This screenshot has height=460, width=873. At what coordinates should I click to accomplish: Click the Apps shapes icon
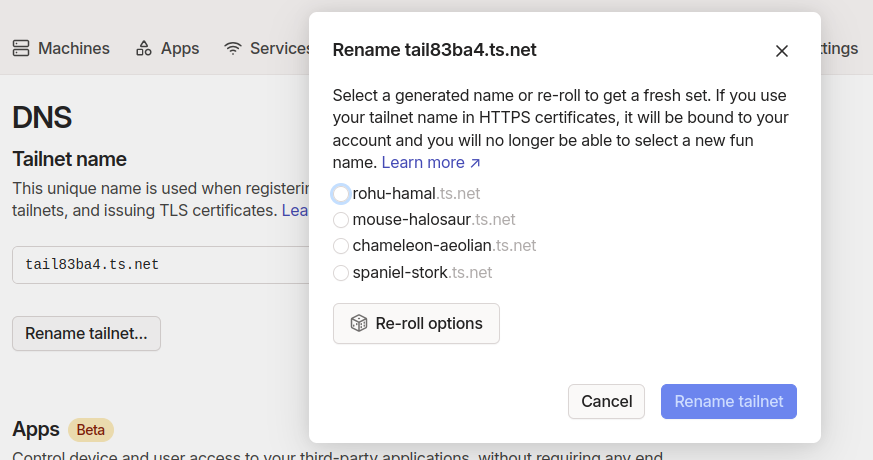144,48
